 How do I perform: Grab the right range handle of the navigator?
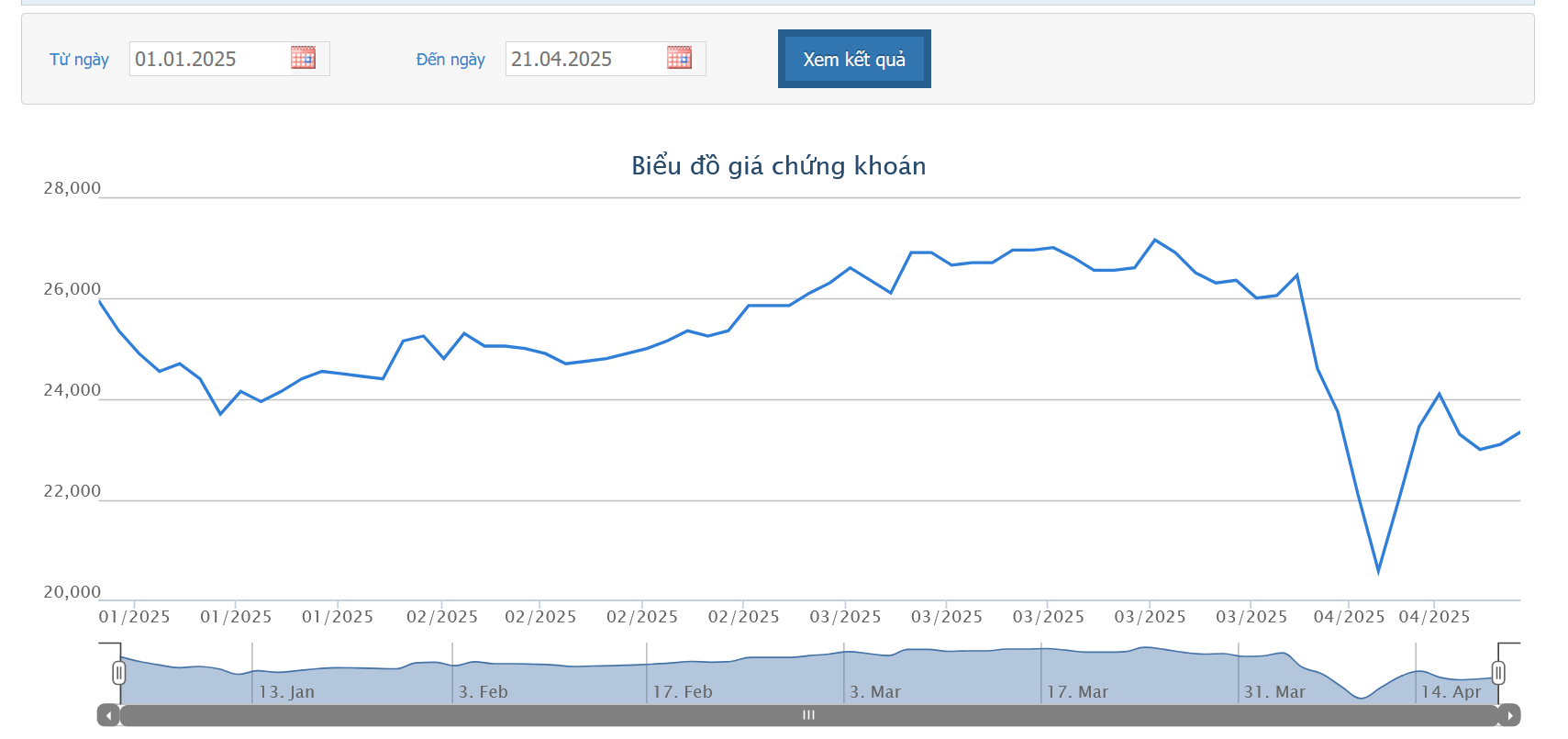click(x=1498, y=673)
